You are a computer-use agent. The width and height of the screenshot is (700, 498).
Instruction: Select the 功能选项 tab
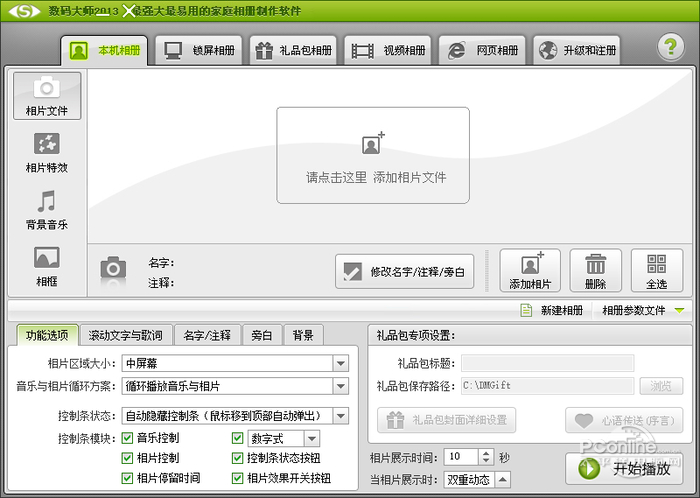[47, 335]
